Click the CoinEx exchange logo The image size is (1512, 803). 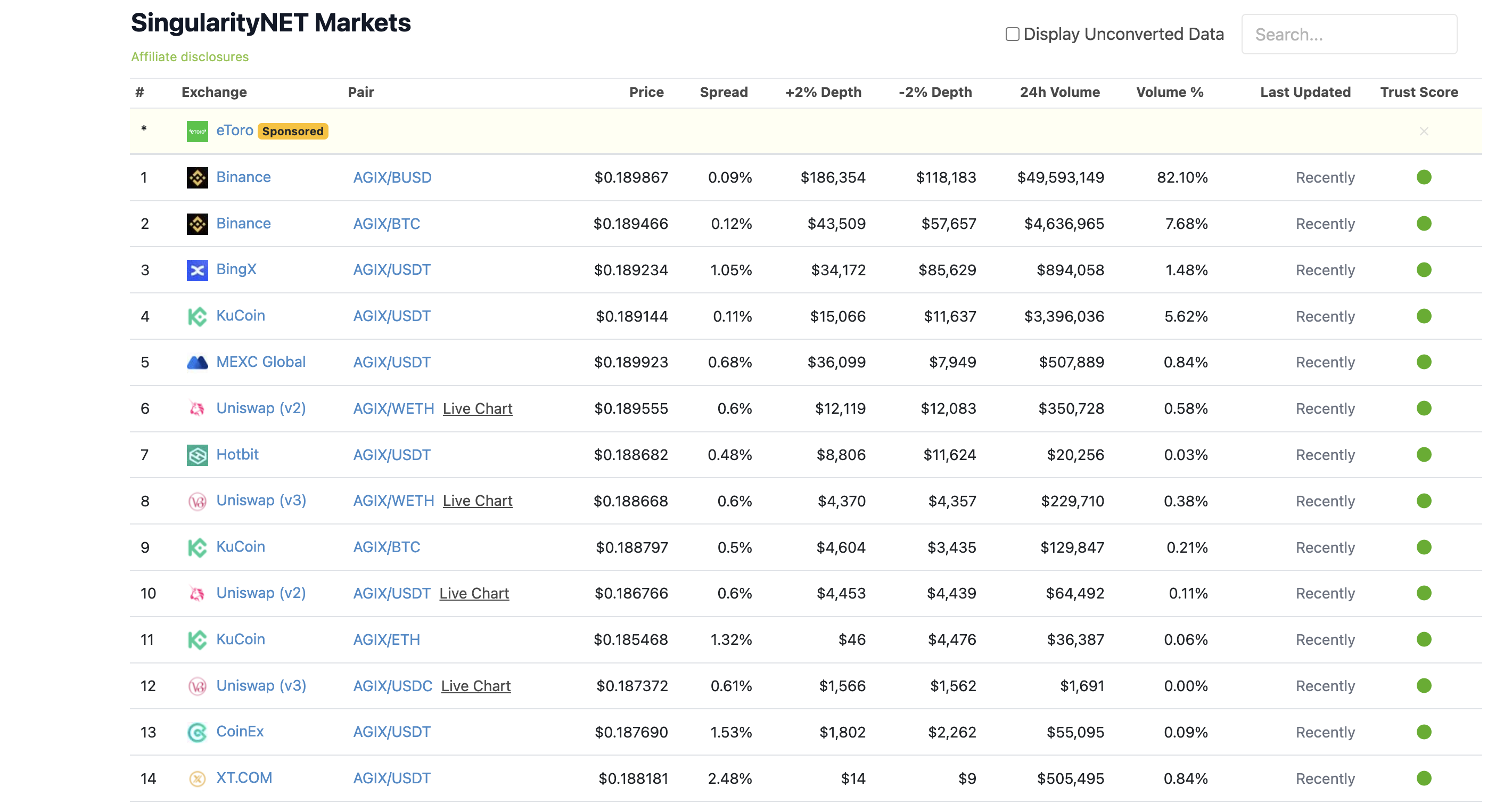pyautogui.click(x=197, y=732)
